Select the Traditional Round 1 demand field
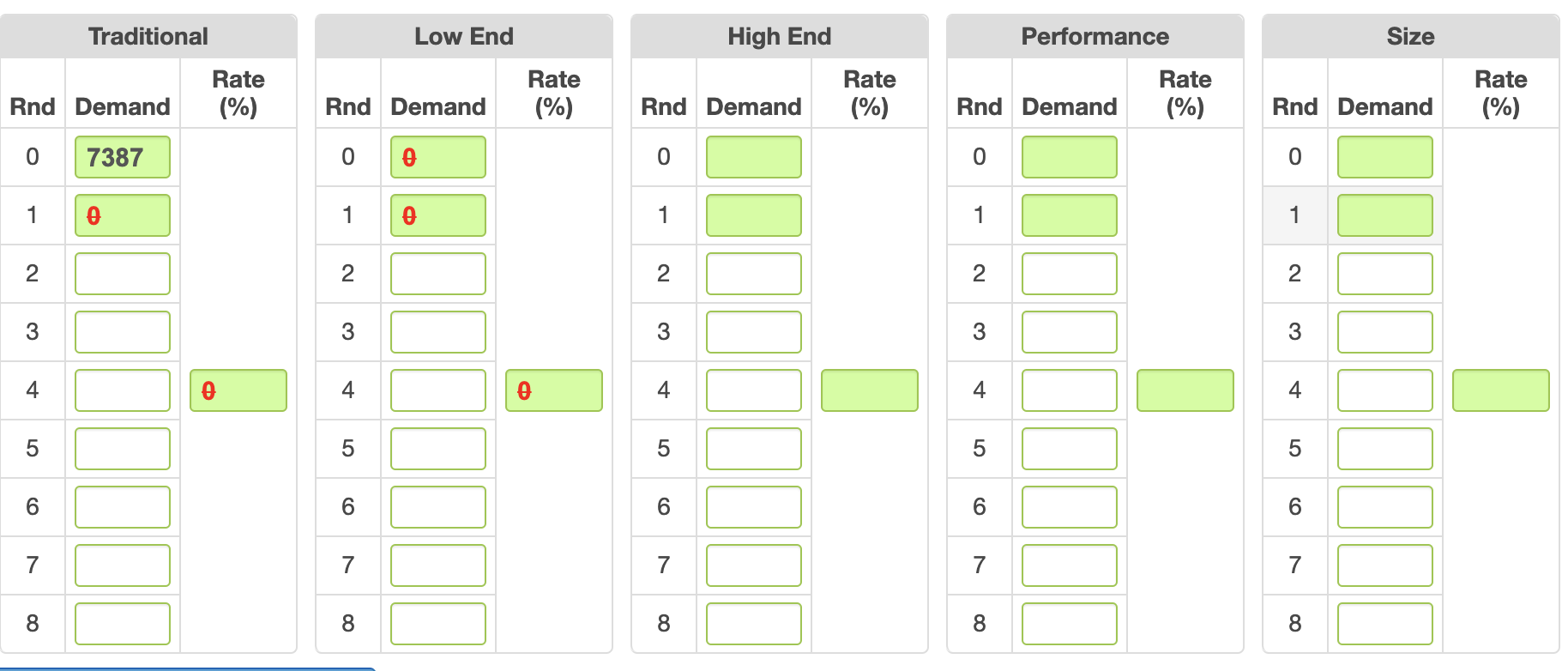 tap(123, 215)
